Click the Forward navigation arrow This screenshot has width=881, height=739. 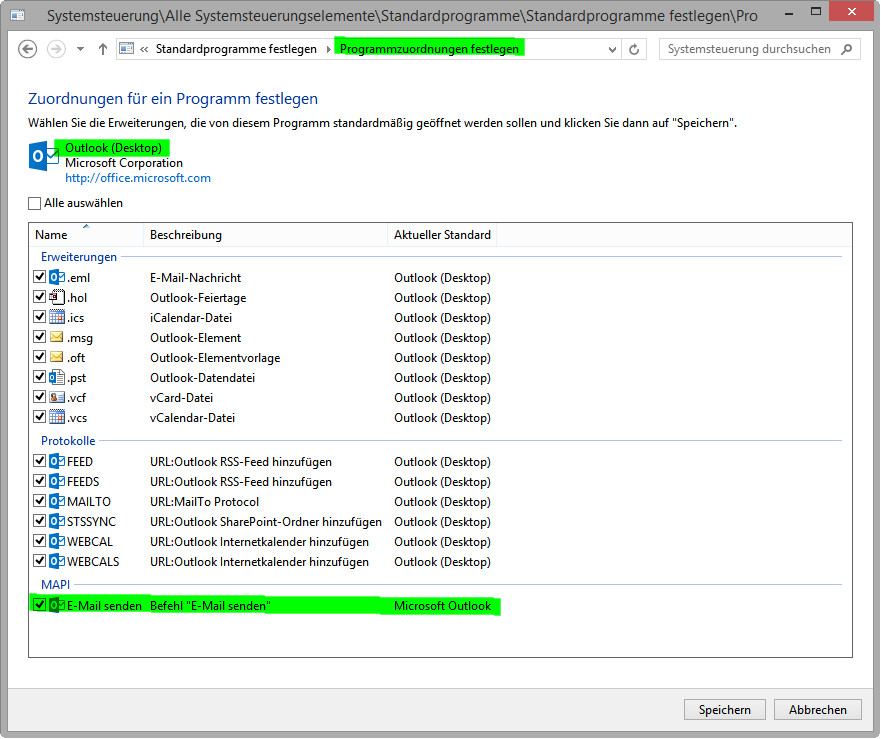pyautogui.click(x=56, y=49)
